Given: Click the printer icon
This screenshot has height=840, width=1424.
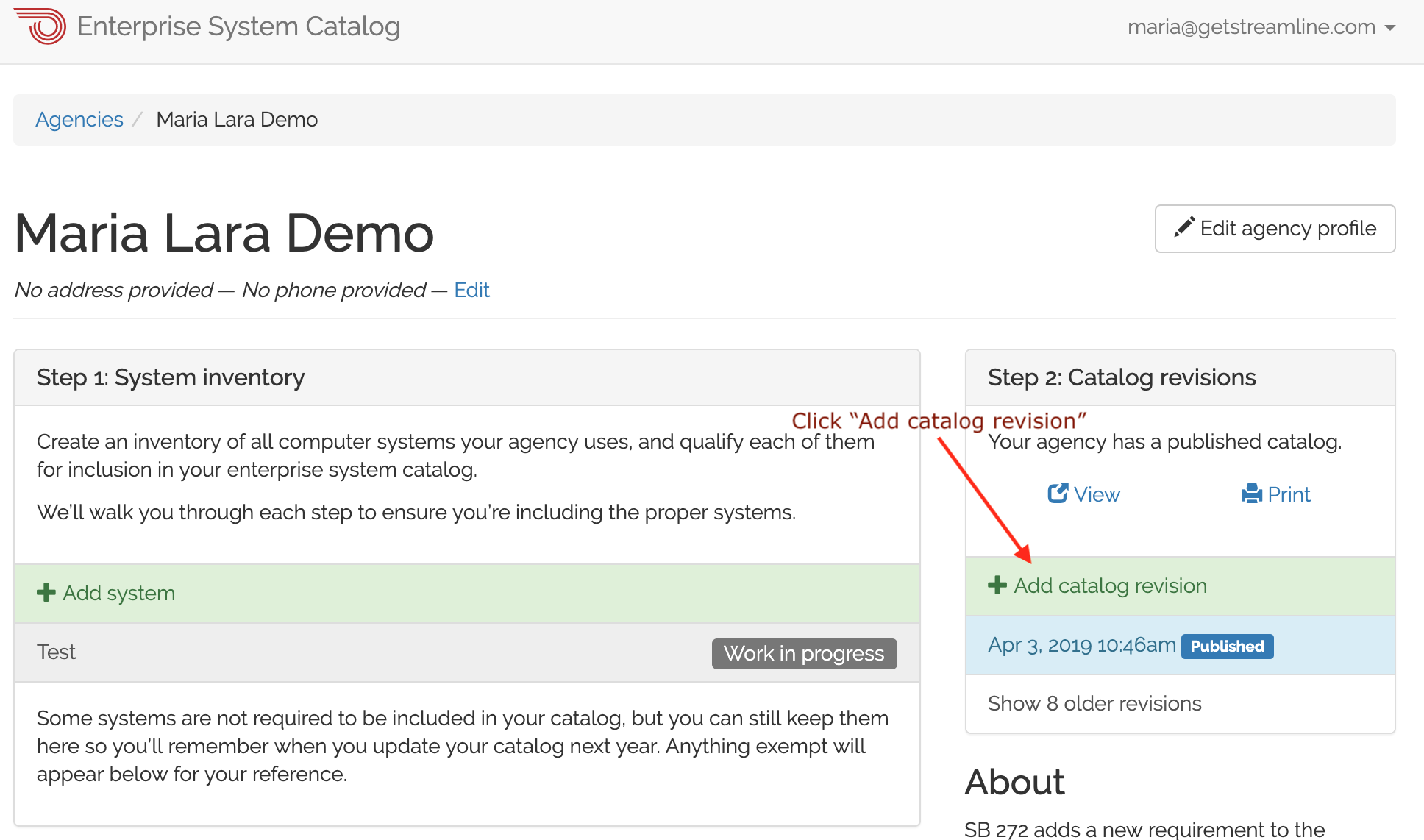Looking at the screenshot, I should click(1252, 494).
